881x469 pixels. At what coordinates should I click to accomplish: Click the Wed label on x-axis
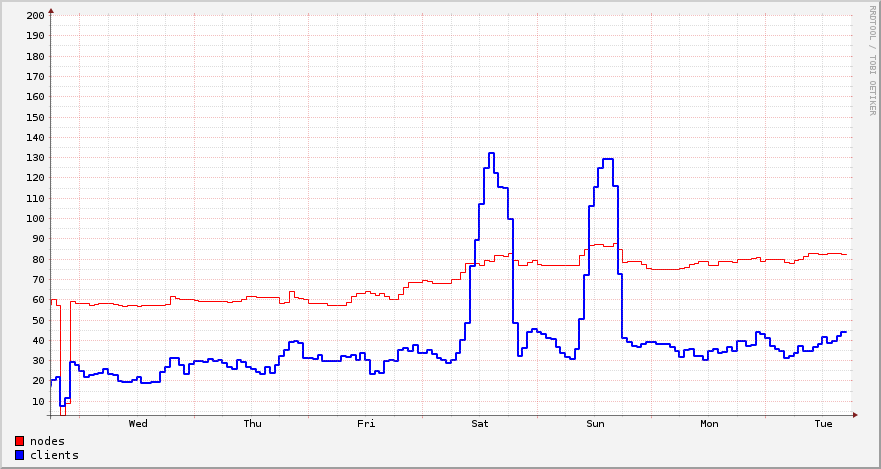coord(138,424)
